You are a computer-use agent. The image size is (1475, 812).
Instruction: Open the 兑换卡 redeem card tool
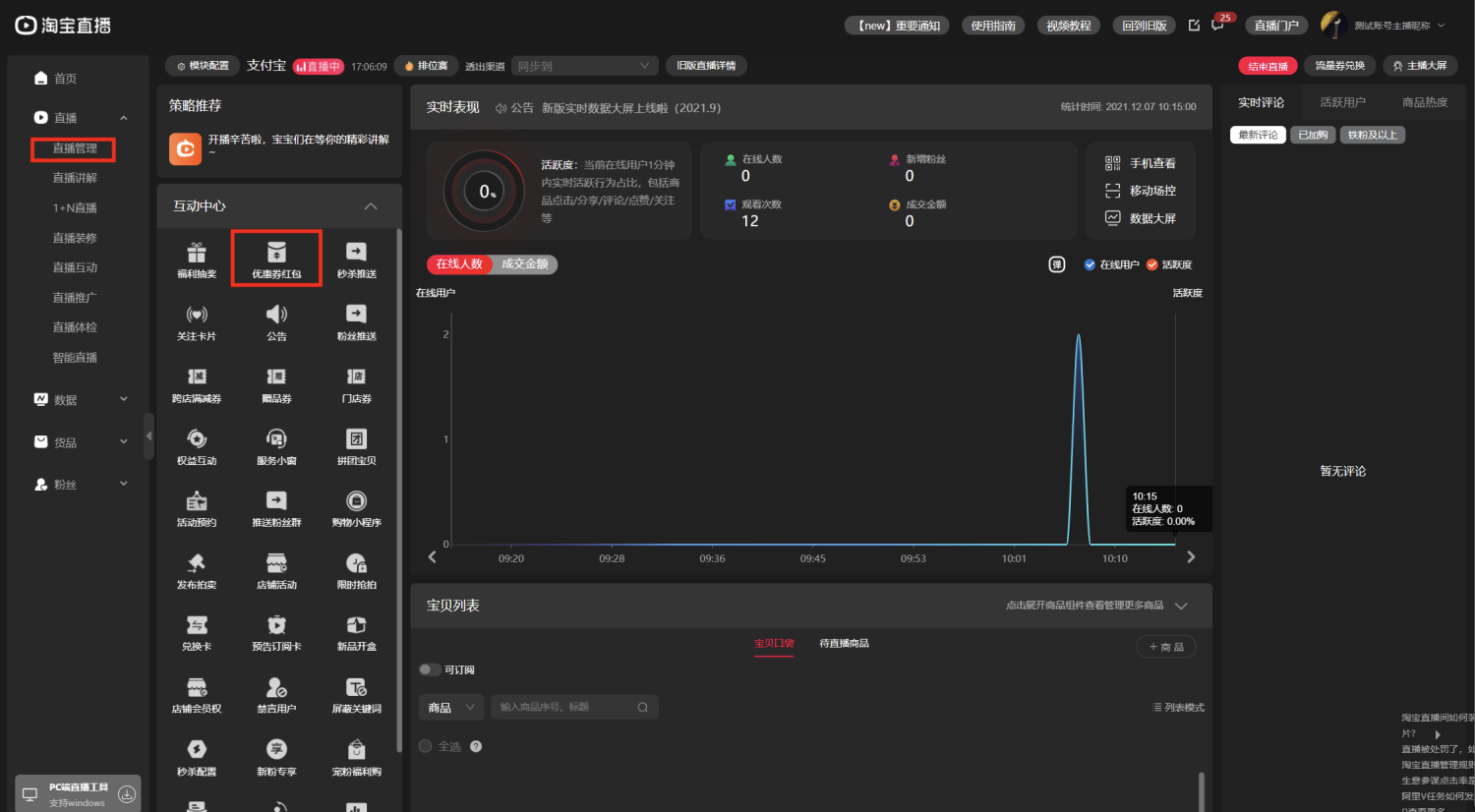click(x=197, y=633)
